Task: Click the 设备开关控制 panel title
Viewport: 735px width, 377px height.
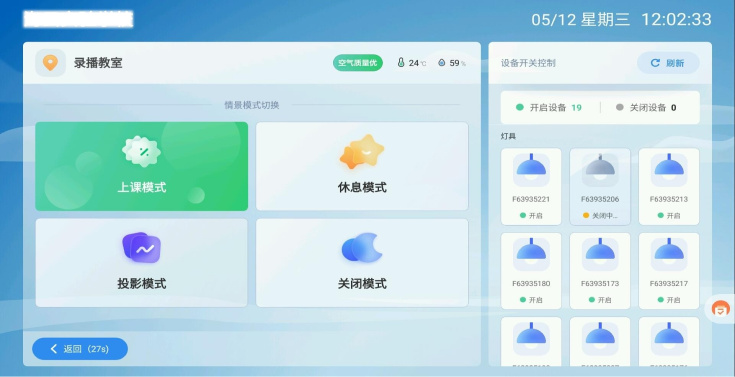Action: [528, 63]
